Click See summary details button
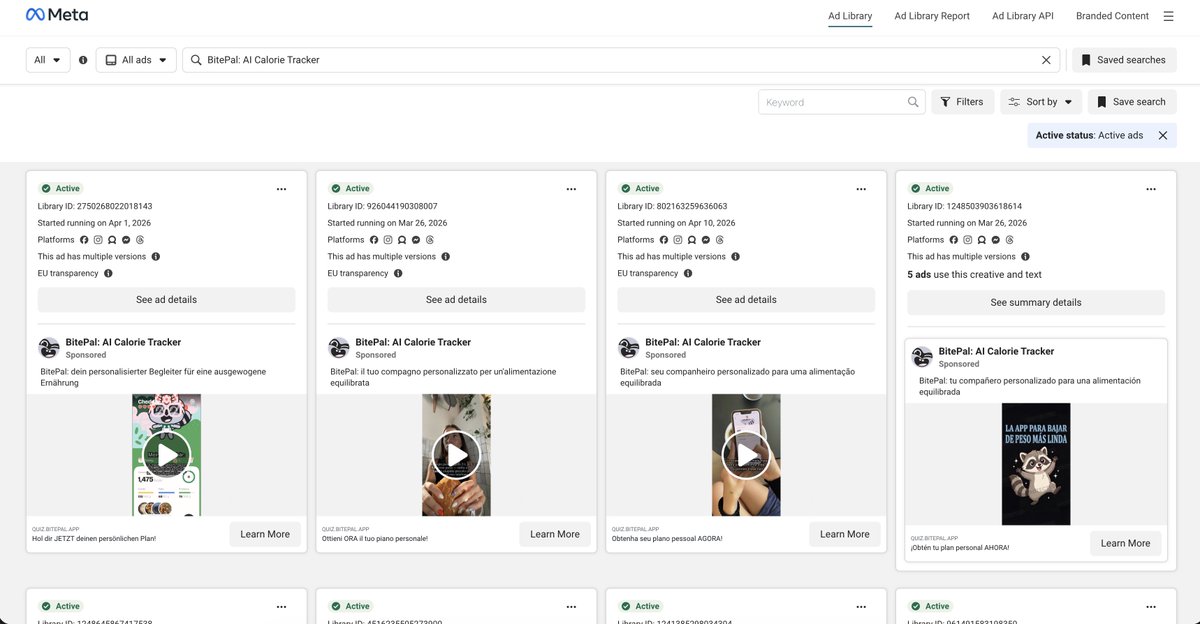 click(1036, 302)
